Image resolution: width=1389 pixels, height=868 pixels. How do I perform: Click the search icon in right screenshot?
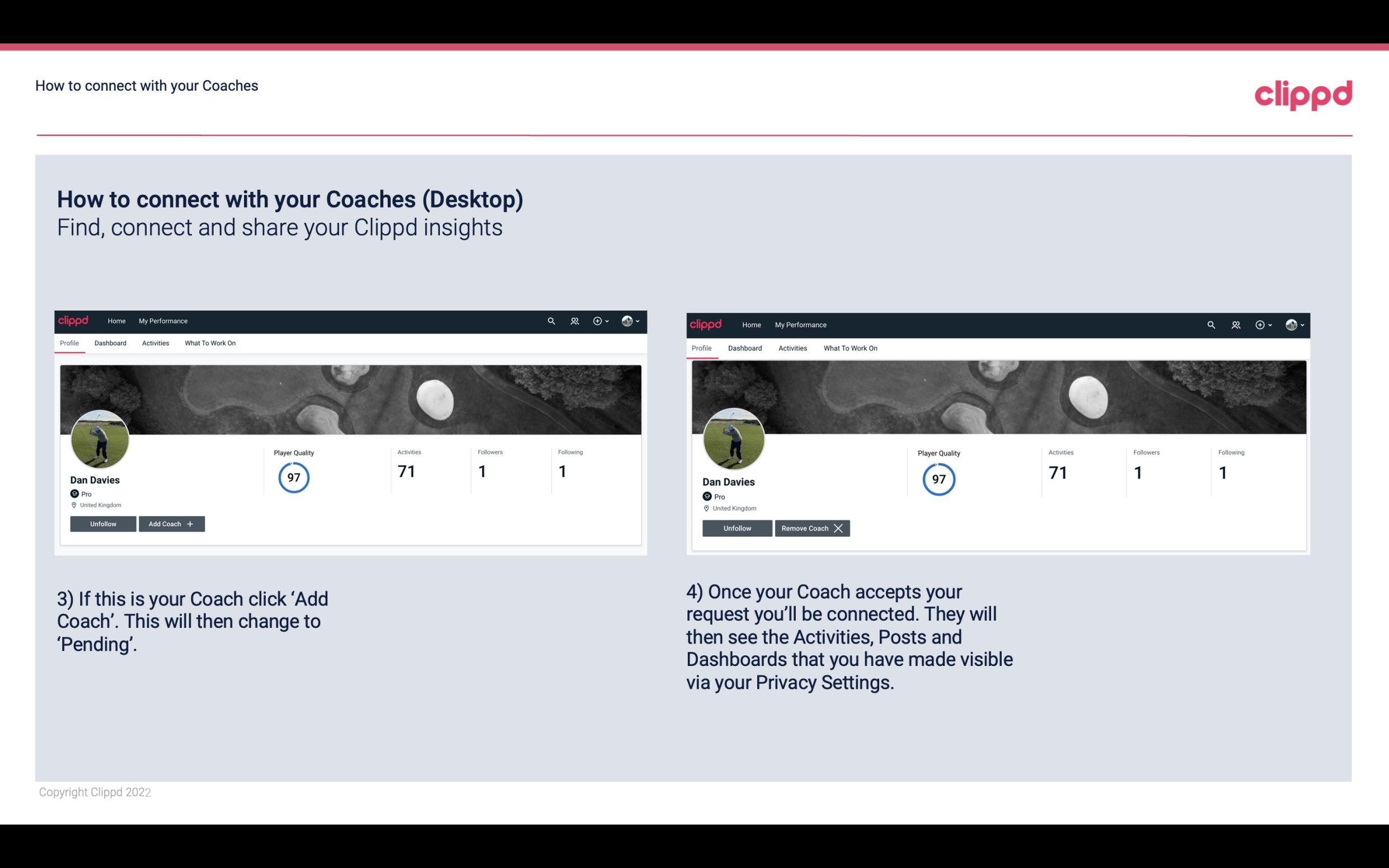tap(1212, 324)
